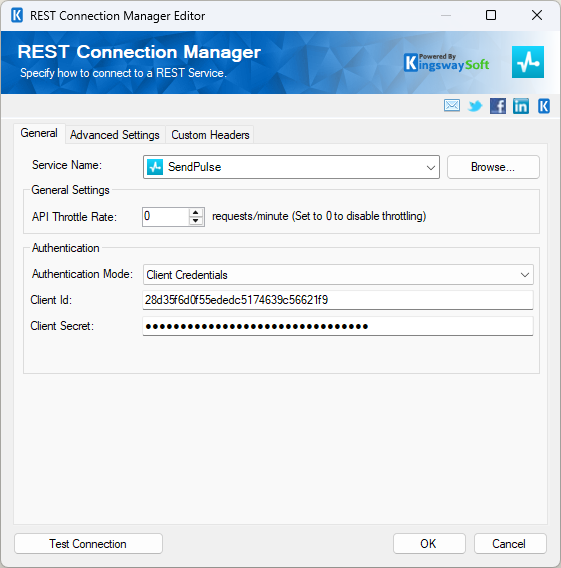Click the 'General Settings' group title
Image resolution: width=561 pixels, height=568 pixels.
(x=70, y=190)
